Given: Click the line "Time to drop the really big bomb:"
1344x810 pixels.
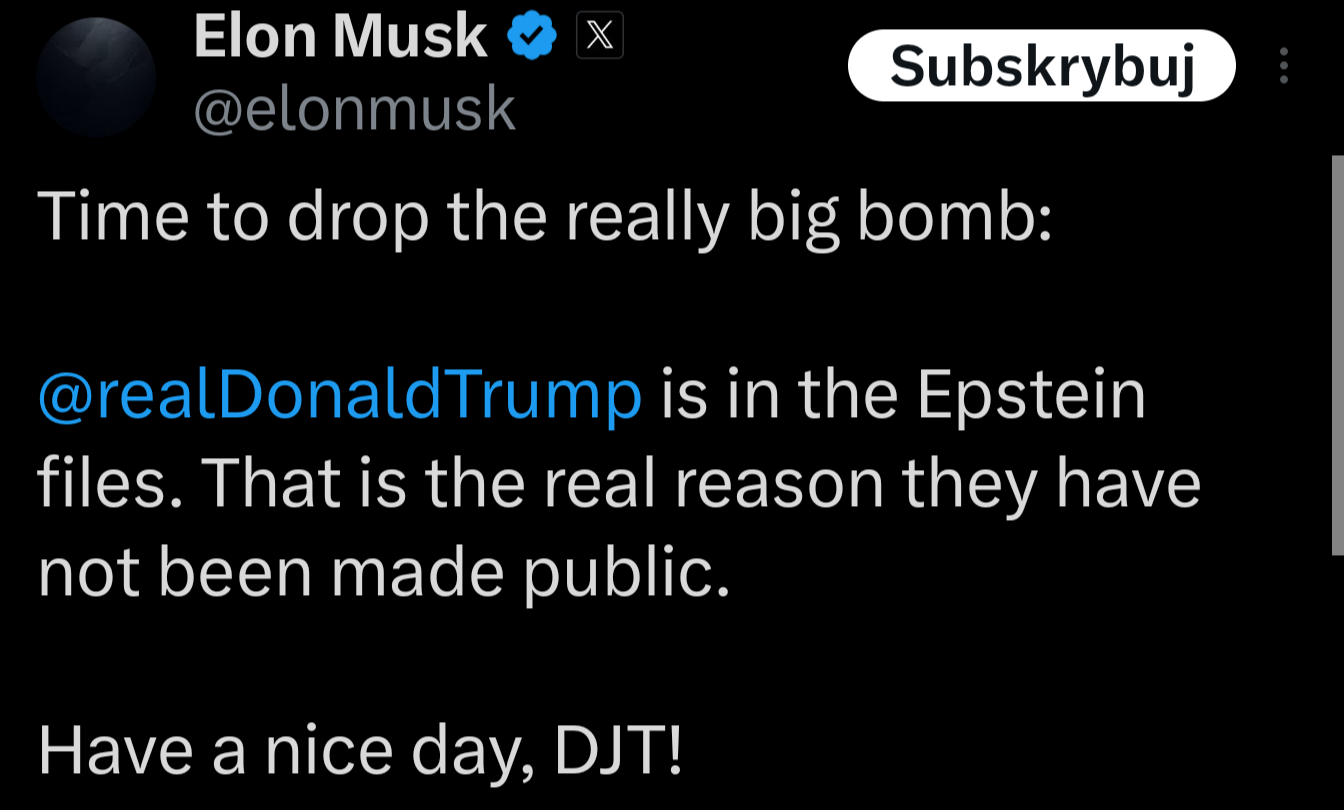Looking at the screenshot, I should [545, 217].
